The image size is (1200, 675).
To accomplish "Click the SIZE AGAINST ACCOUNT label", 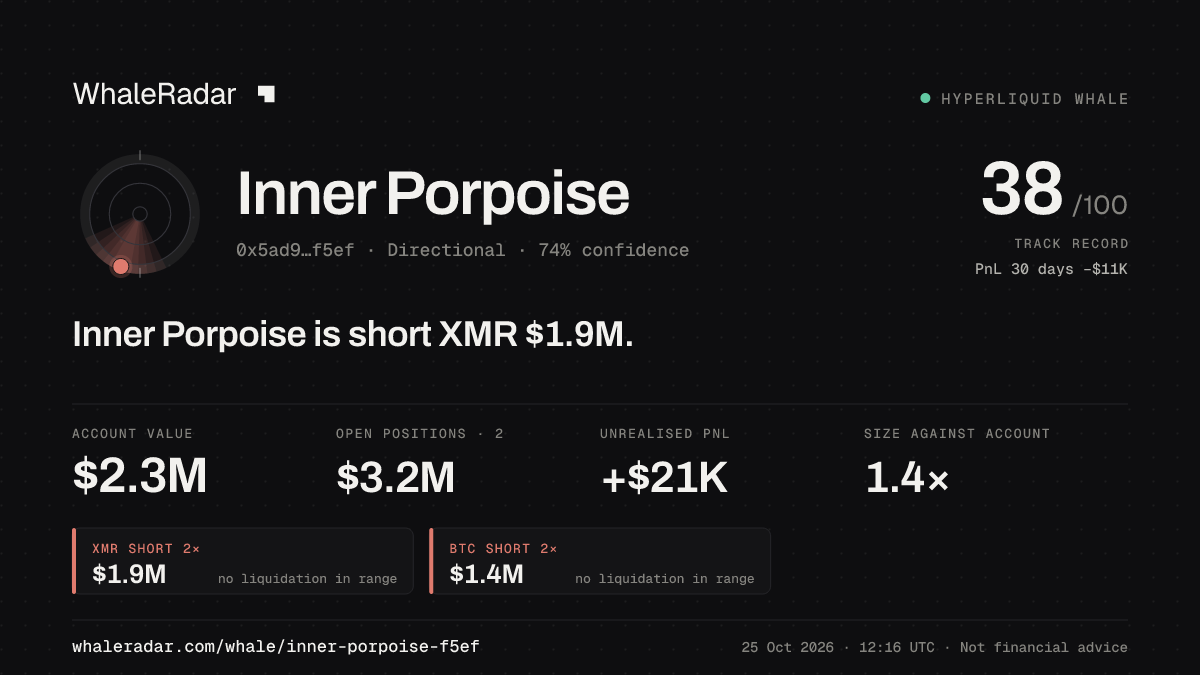I will [957, 434].
